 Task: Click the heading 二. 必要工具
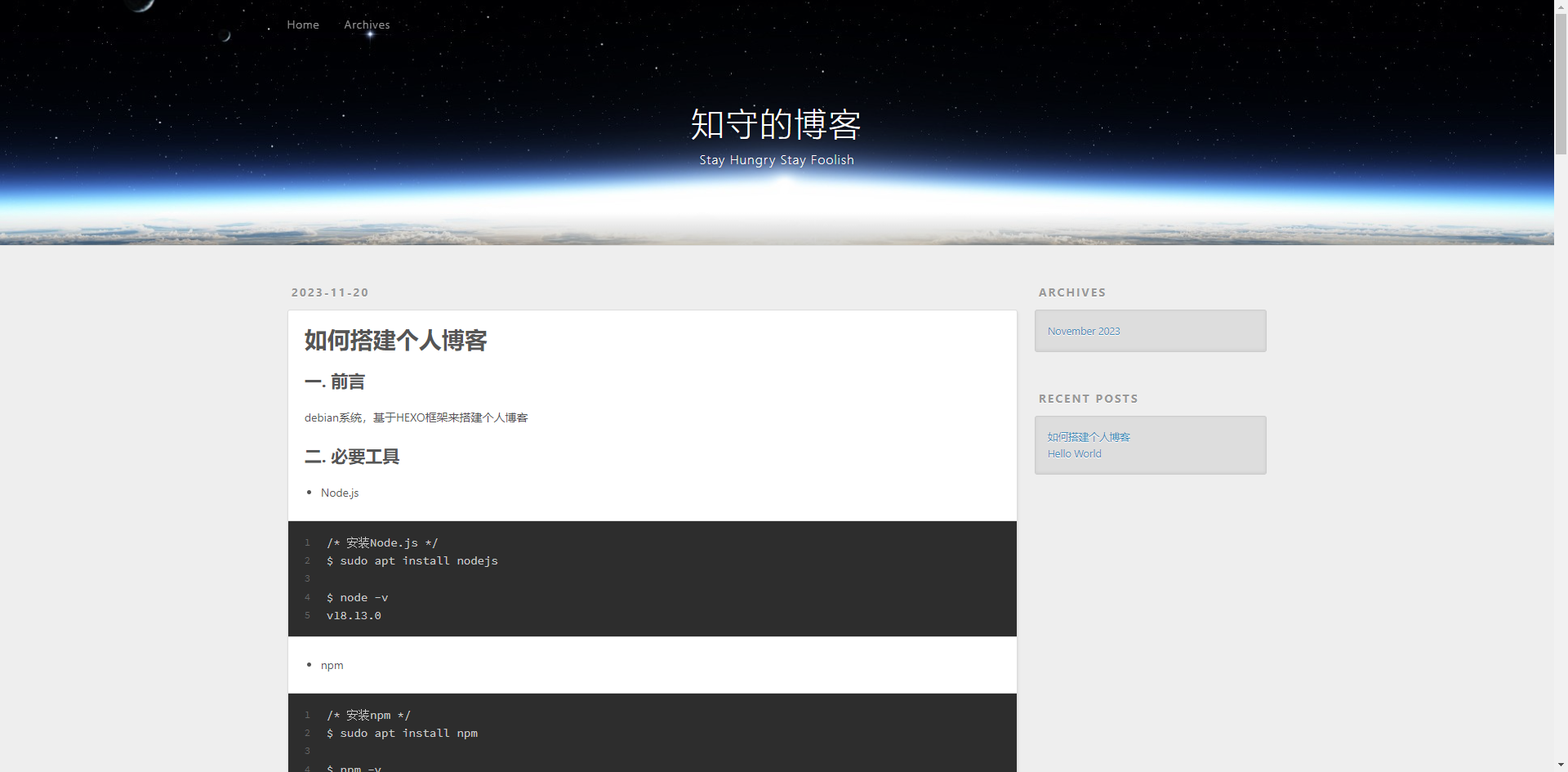click(352, 457)
